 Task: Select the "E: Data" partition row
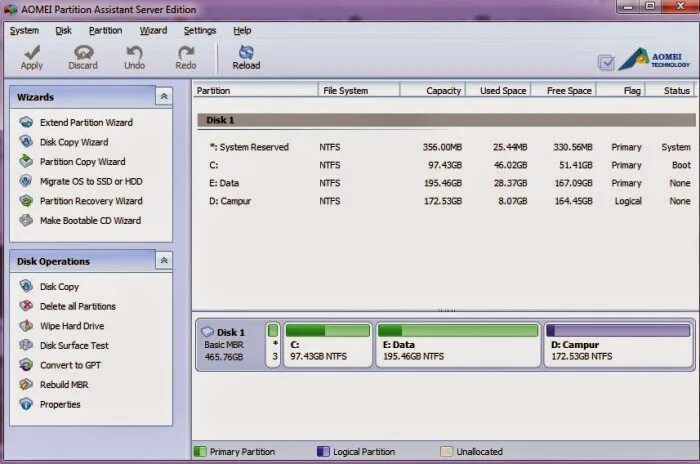446,183
